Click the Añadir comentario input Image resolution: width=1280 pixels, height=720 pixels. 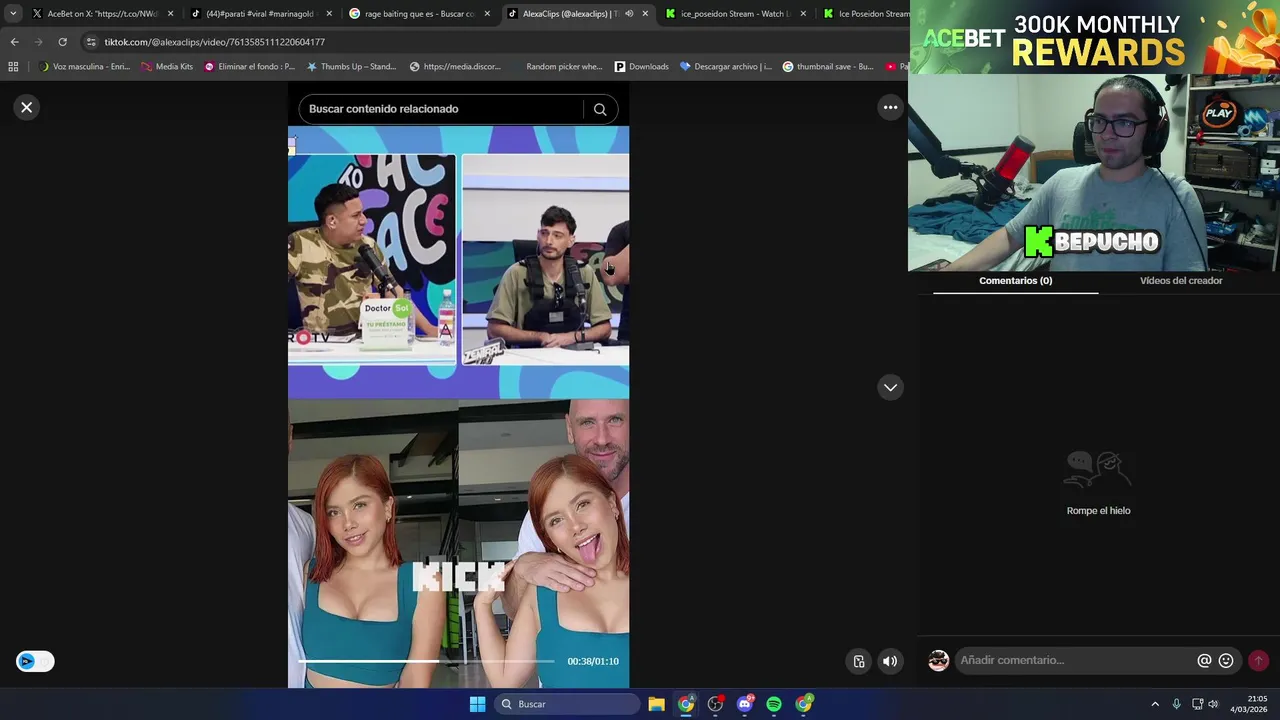[1075, 660]
